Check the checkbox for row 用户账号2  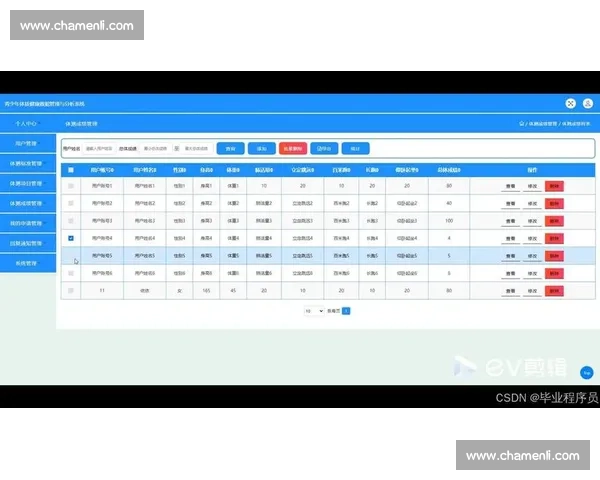coord(71,203)
